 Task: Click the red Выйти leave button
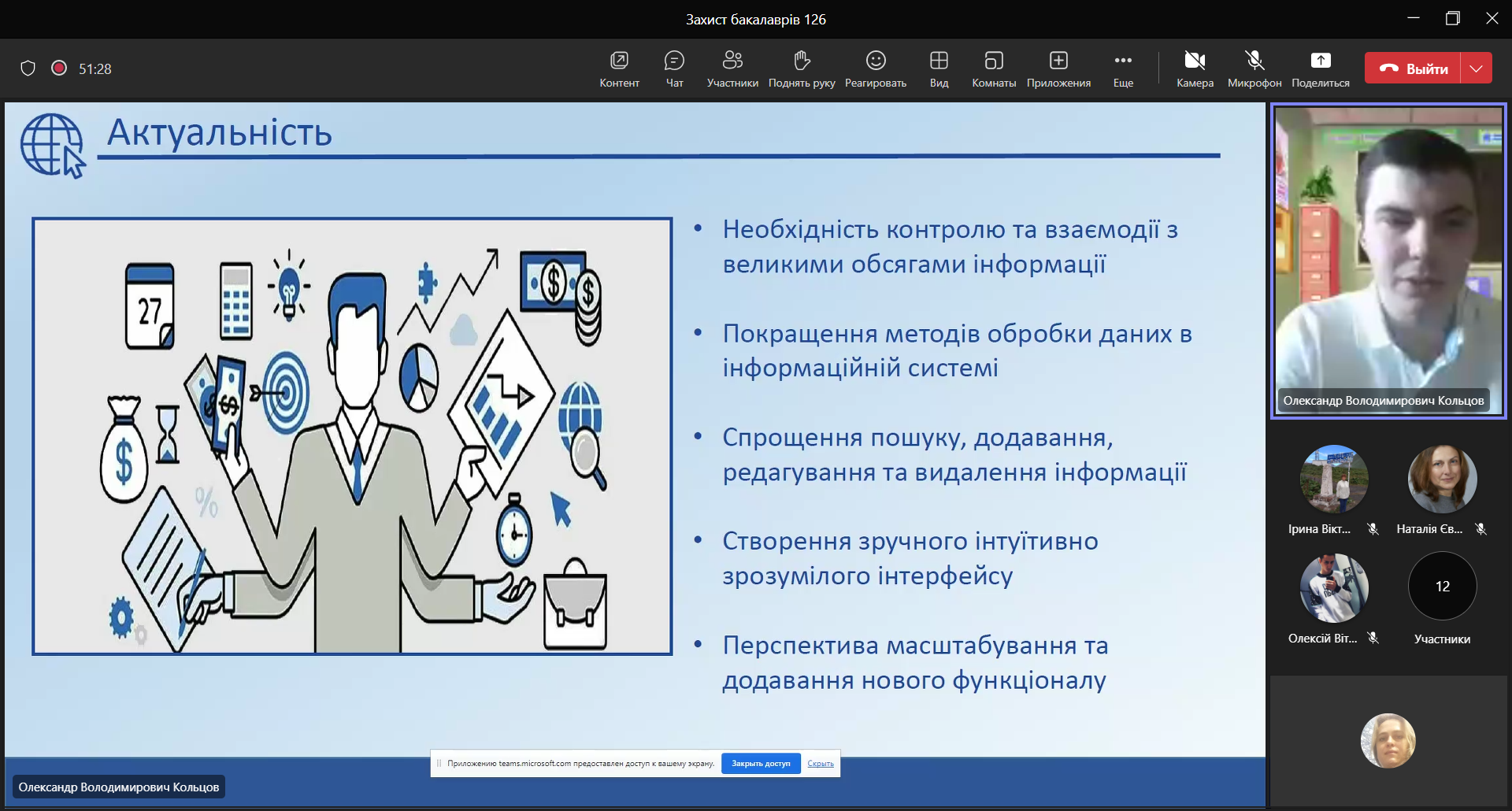tap(1414, 69)
